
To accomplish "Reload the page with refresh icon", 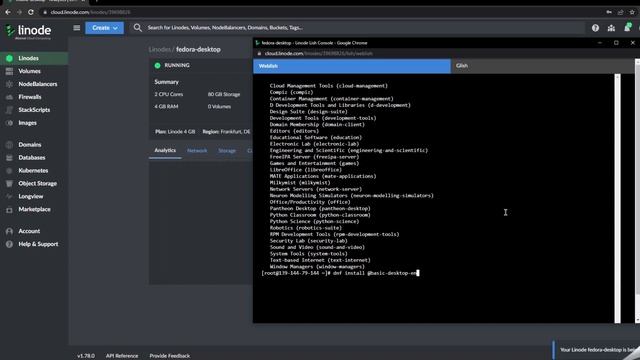I will (31, 12).
